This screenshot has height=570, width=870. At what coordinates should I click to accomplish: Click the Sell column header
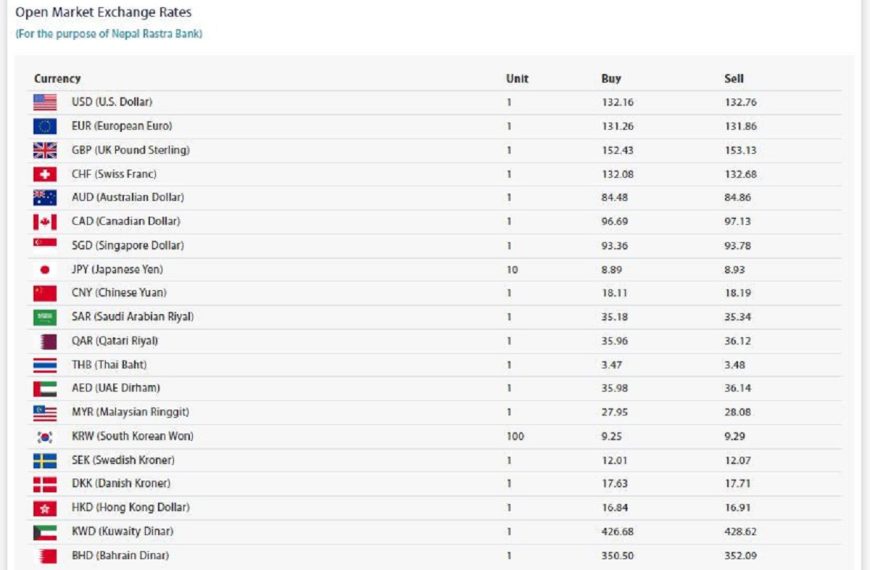pyautogui.click(x=734, y=78)
